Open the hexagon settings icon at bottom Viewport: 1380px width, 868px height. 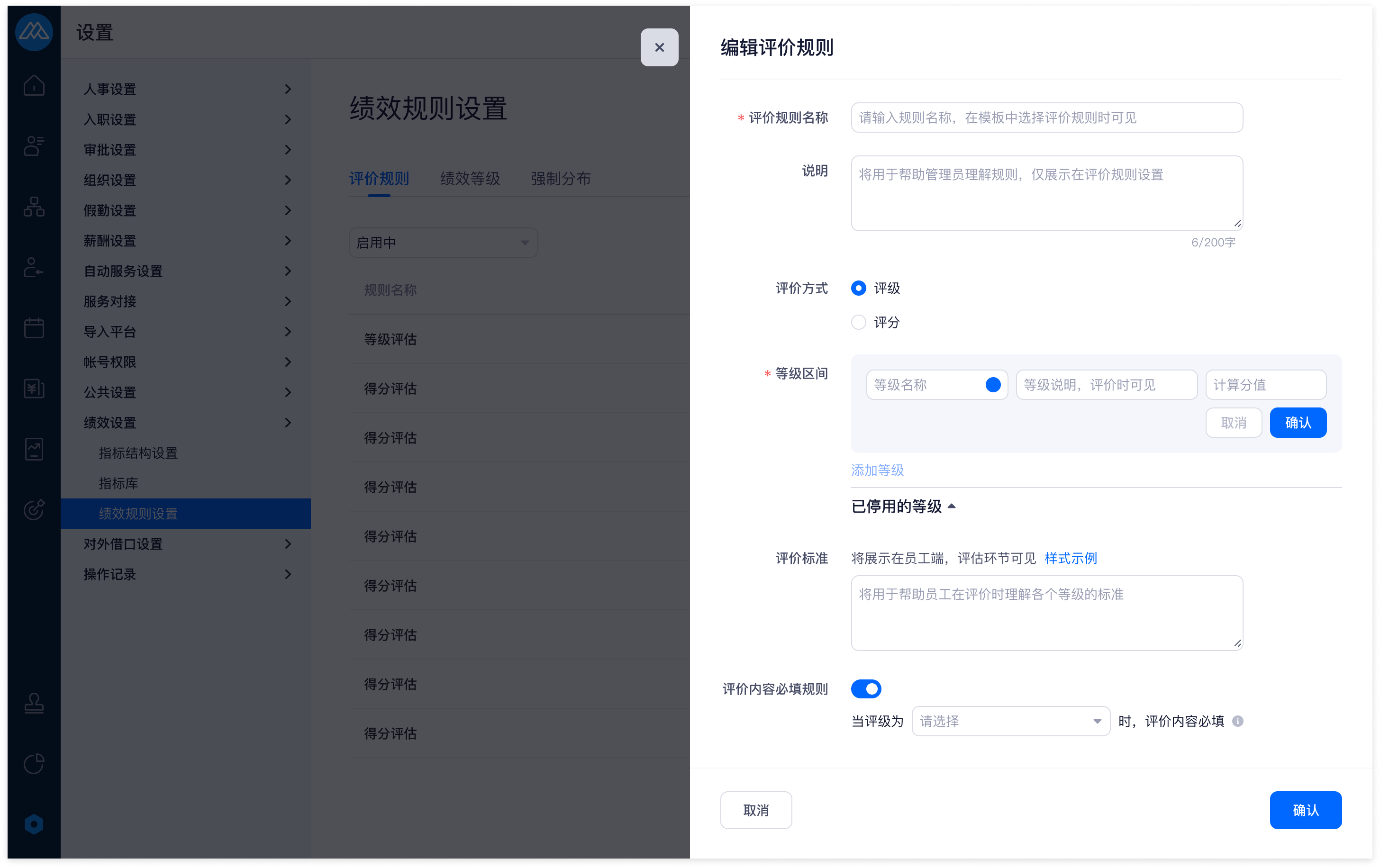[x=34, y=824]
